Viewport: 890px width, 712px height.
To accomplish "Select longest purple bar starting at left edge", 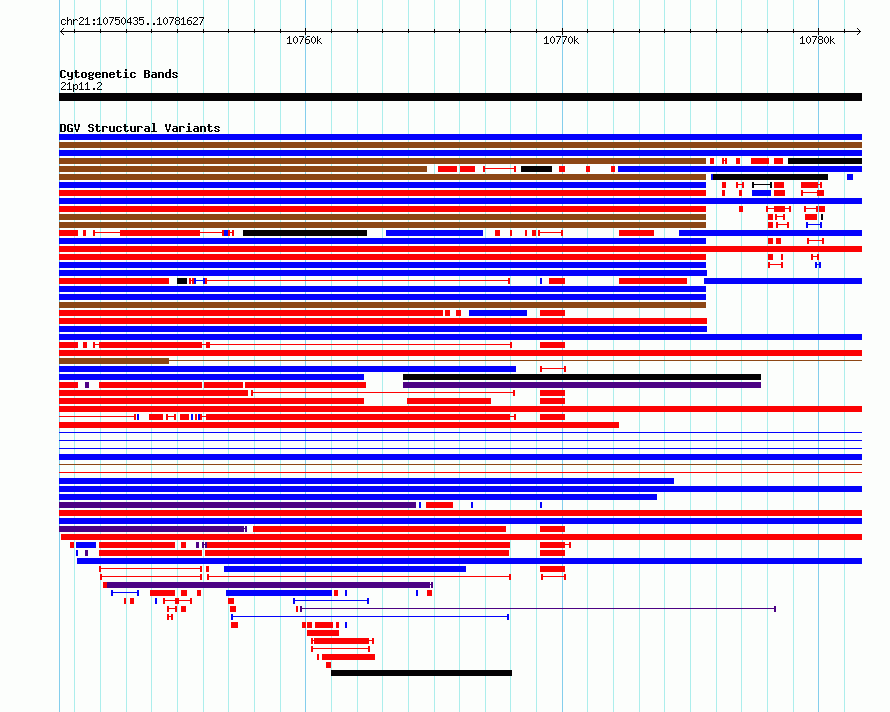I will [x=237, y=505].
